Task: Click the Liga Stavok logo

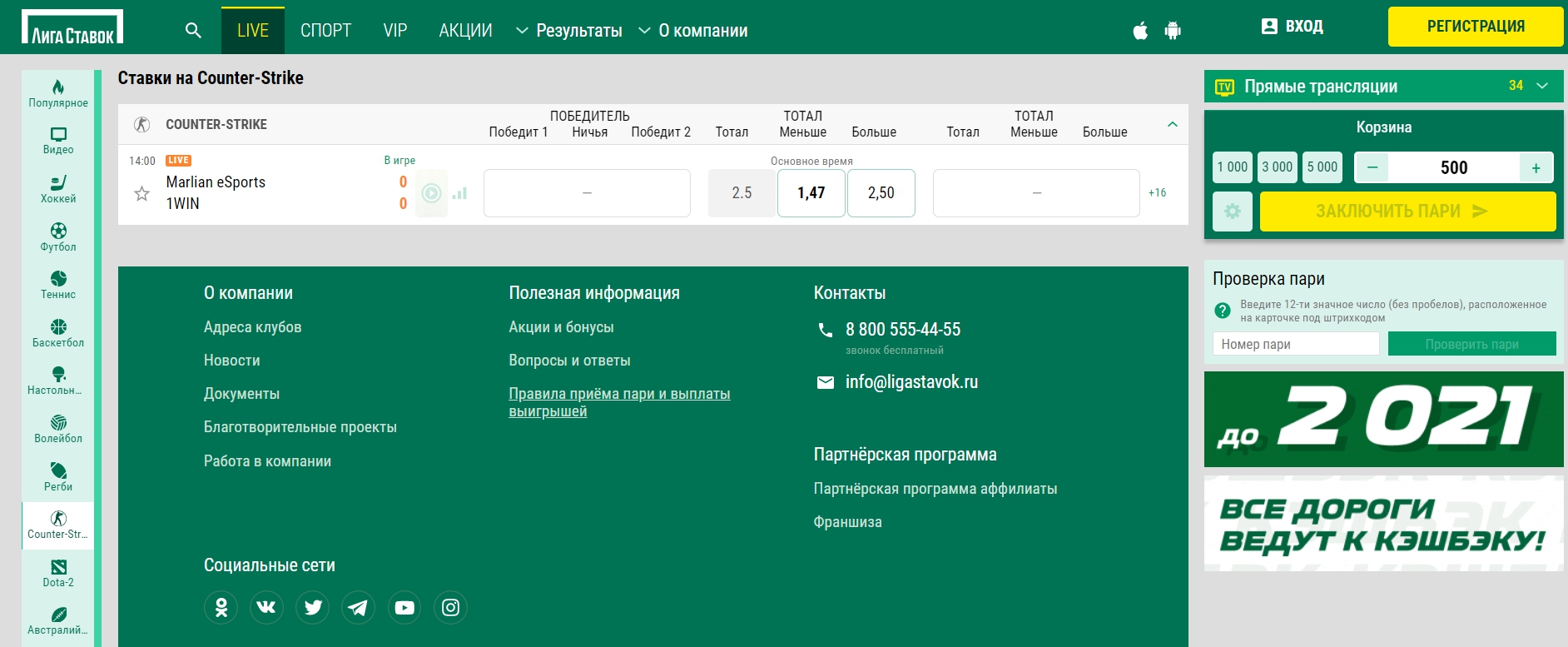Action: coord(72,27)
